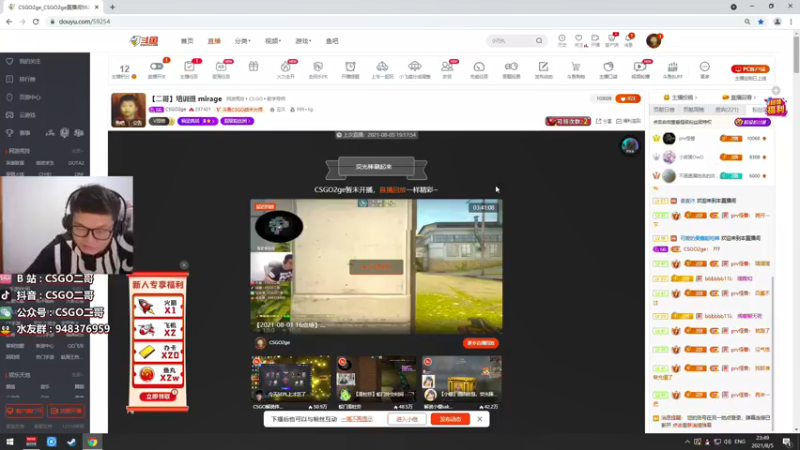Click the red post-update button in bottom banner
Screen dimensions: 800x450
(x=450, y=419)
